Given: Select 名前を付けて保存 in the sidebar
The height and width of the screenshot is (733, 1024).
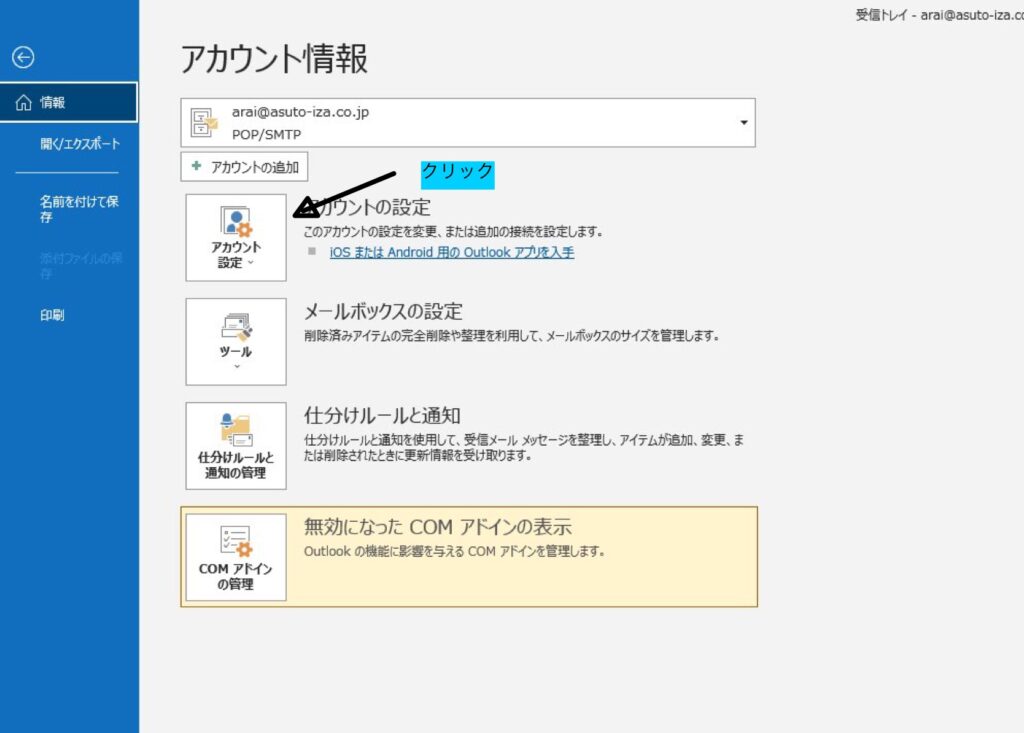Looking at the screenshot, I should click(x=80, y=209).
